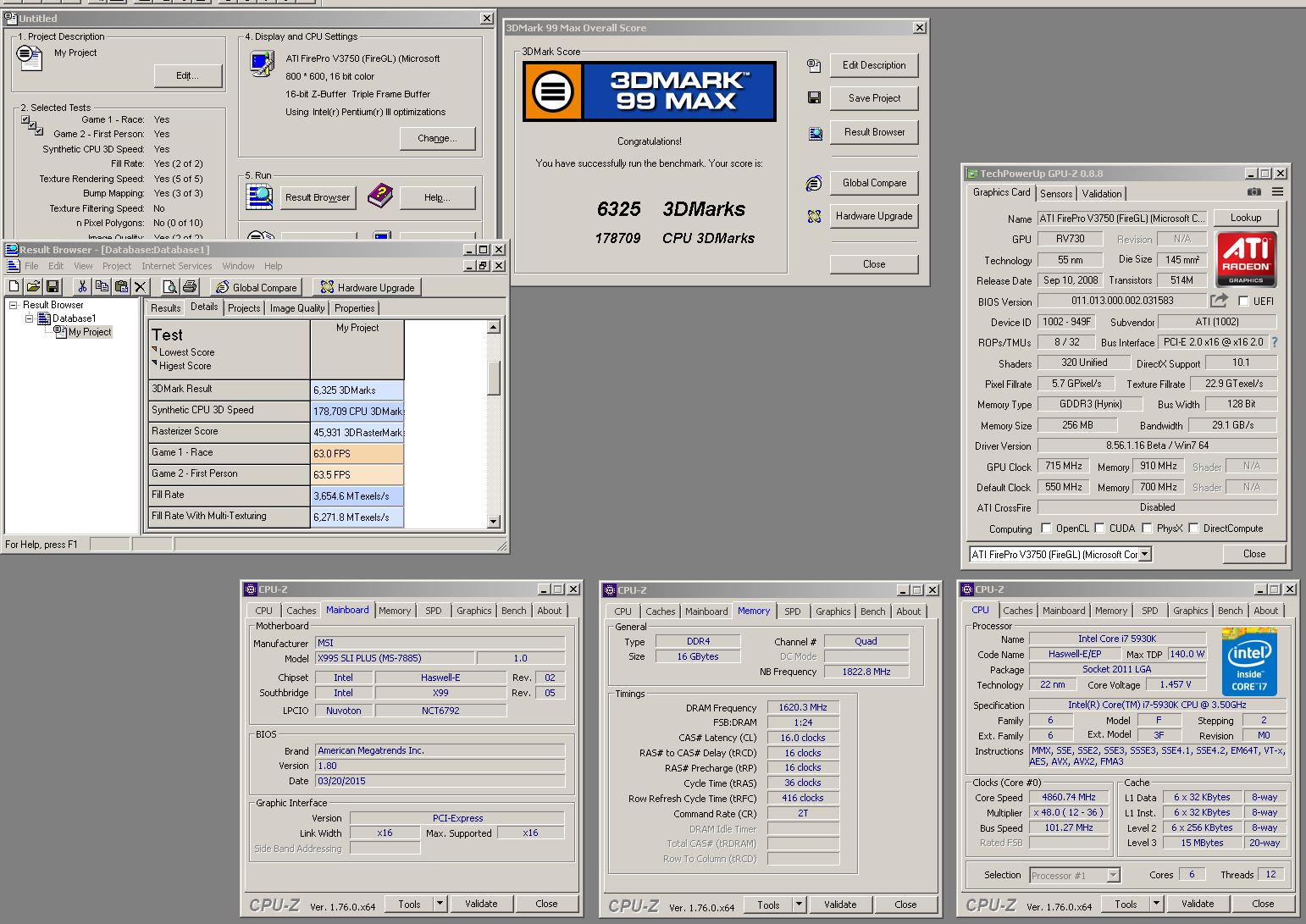Click Hardware Upgrade icon in score window
Screen dimensions: 1306x924
pos(814,217)
